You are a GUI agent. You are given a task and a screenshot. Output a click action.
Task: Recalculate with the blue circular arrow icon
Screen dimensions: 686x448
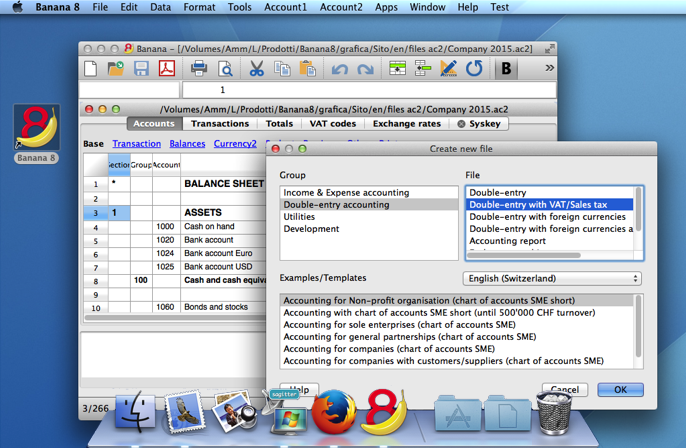pyautogui.click(x=474, y=69)
